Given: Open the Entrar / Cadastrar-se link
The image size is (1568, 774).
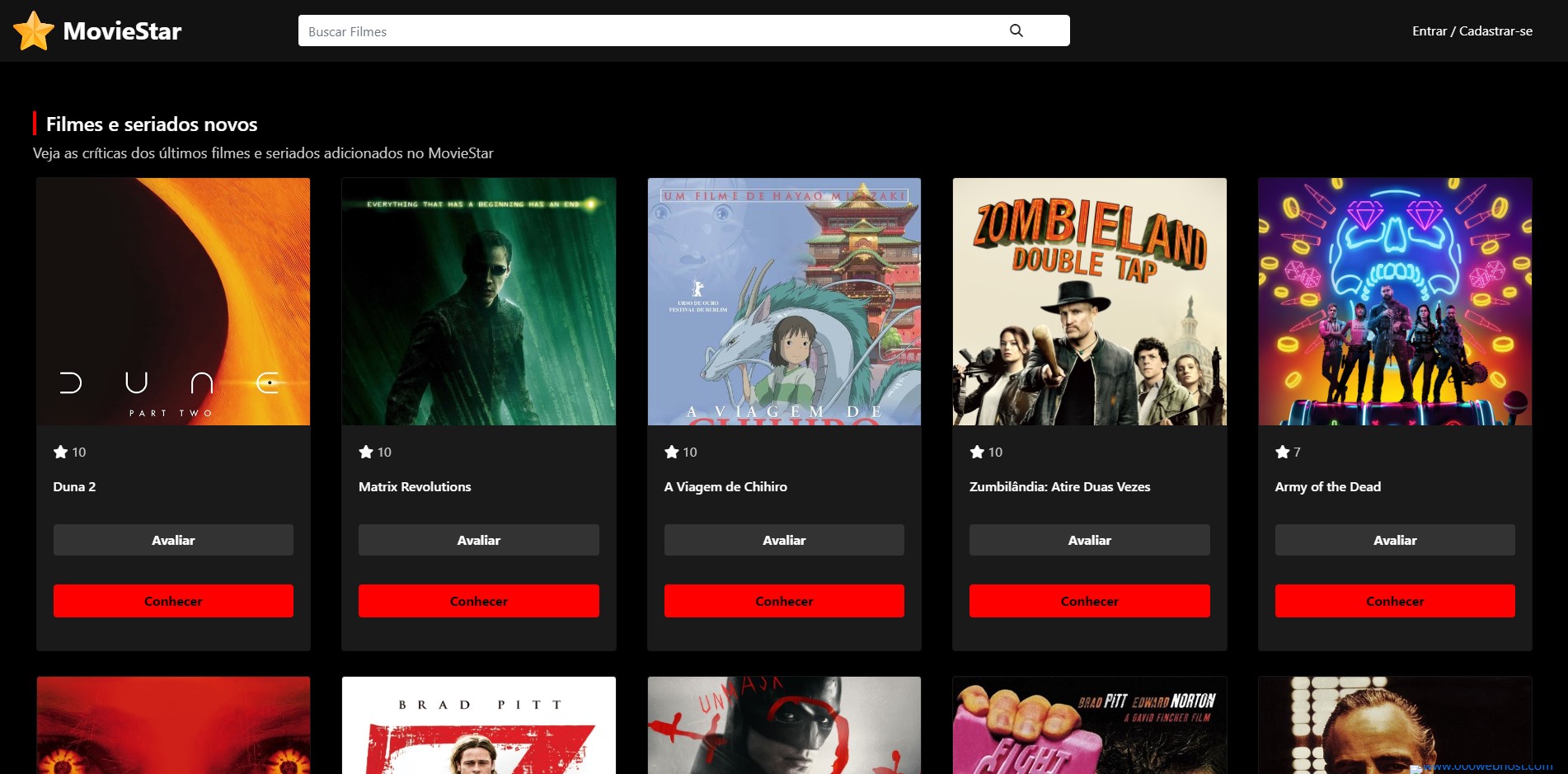Looking at the screenshot, I should coord(1472,31).
